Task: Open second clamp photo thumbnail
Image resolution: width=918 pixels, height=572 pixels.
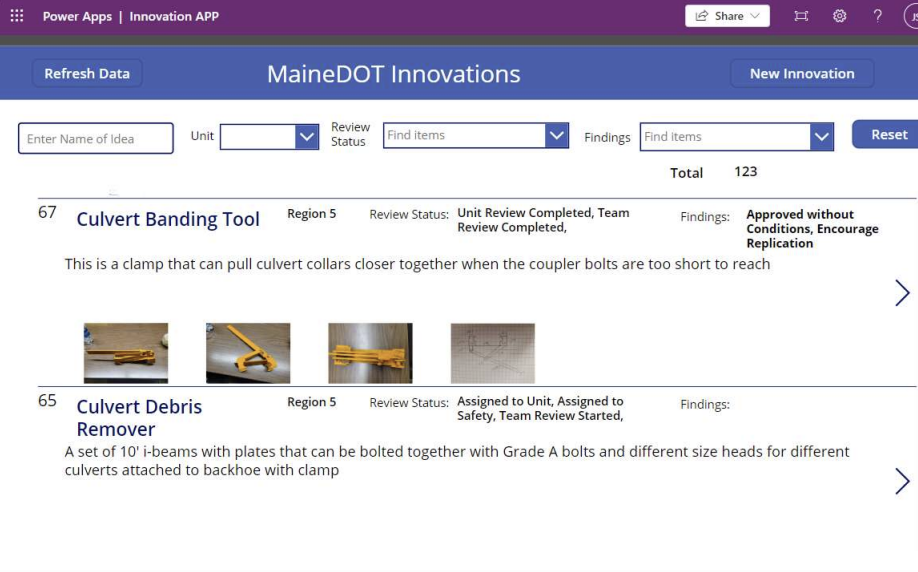Action: click(x=248, y=353)
